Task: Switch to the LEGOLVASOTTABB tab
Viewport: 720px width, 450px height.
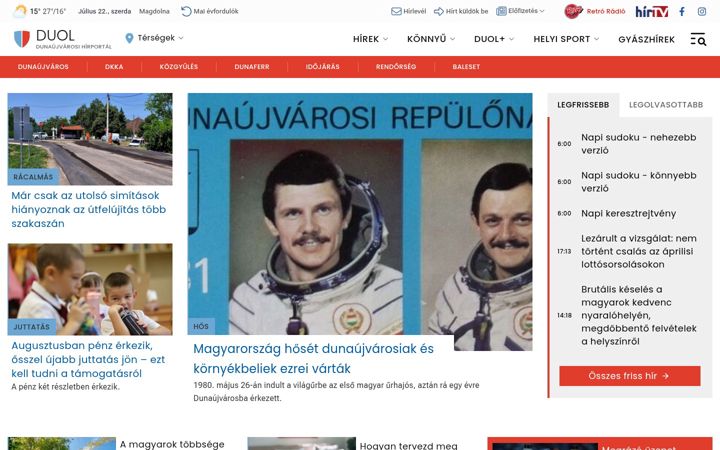Action: 666,105
